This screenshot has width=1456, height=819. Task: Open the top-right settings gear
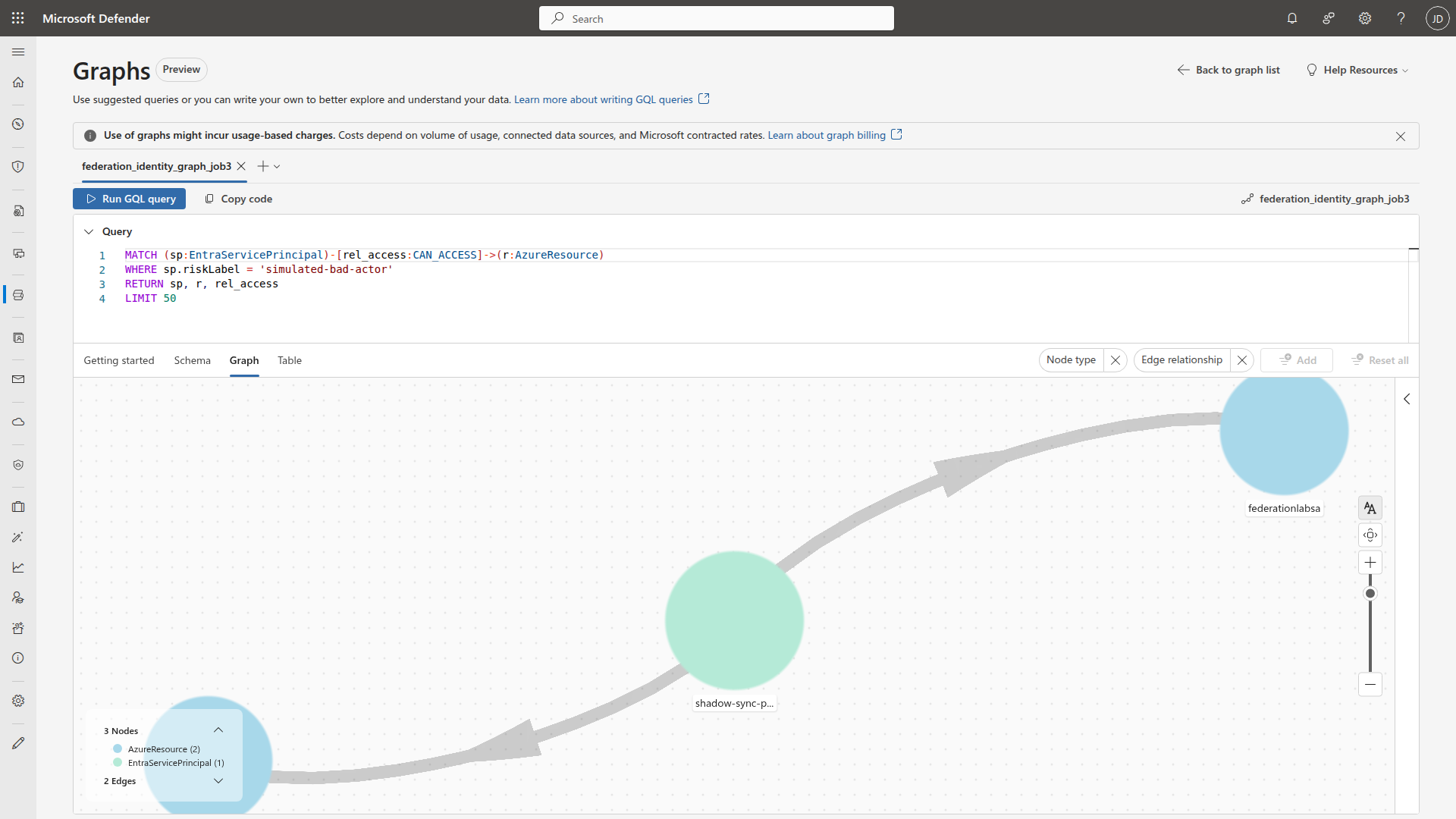[1365, 17]
